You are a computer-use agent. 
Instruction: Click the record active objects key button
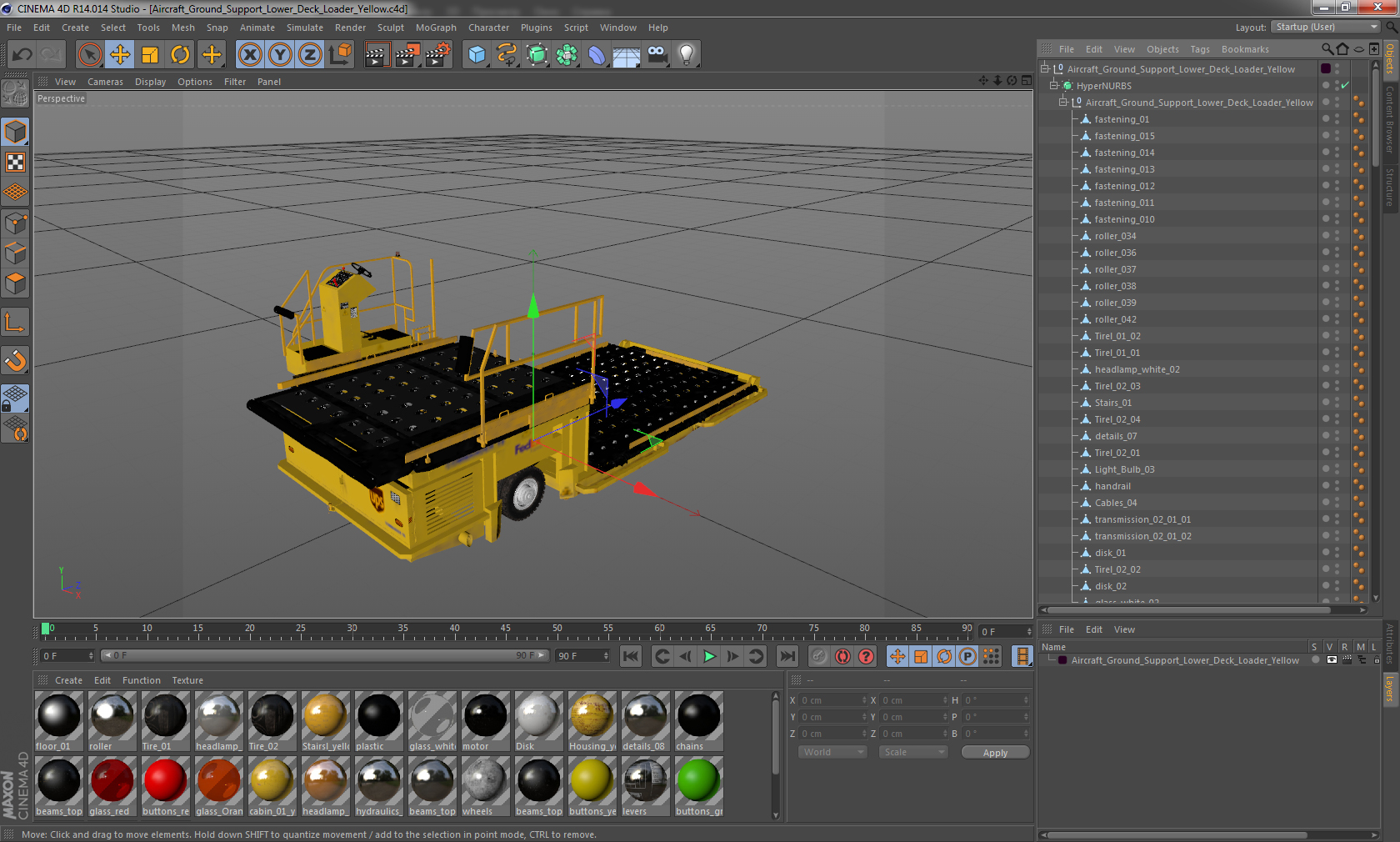819,657
